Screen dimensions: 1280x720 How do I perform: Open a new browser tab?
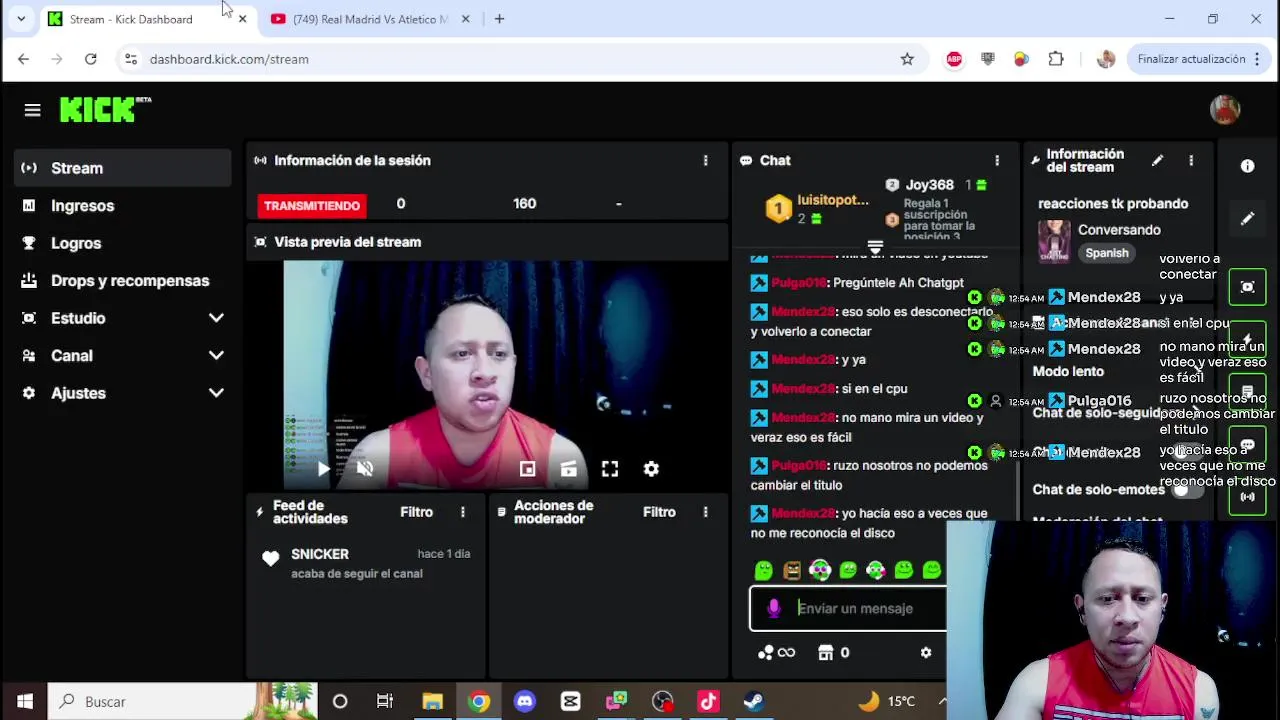click(499, 19)
